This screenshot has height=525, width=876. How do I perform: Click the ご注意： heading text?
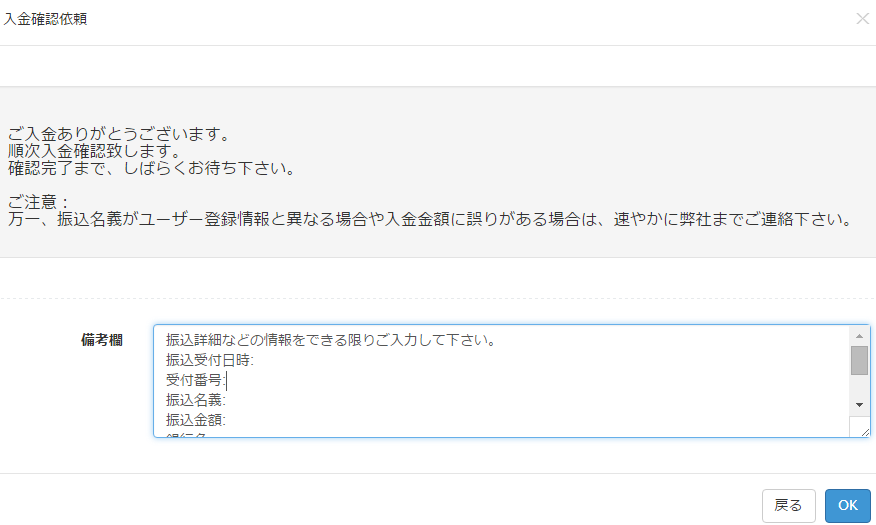39,202
